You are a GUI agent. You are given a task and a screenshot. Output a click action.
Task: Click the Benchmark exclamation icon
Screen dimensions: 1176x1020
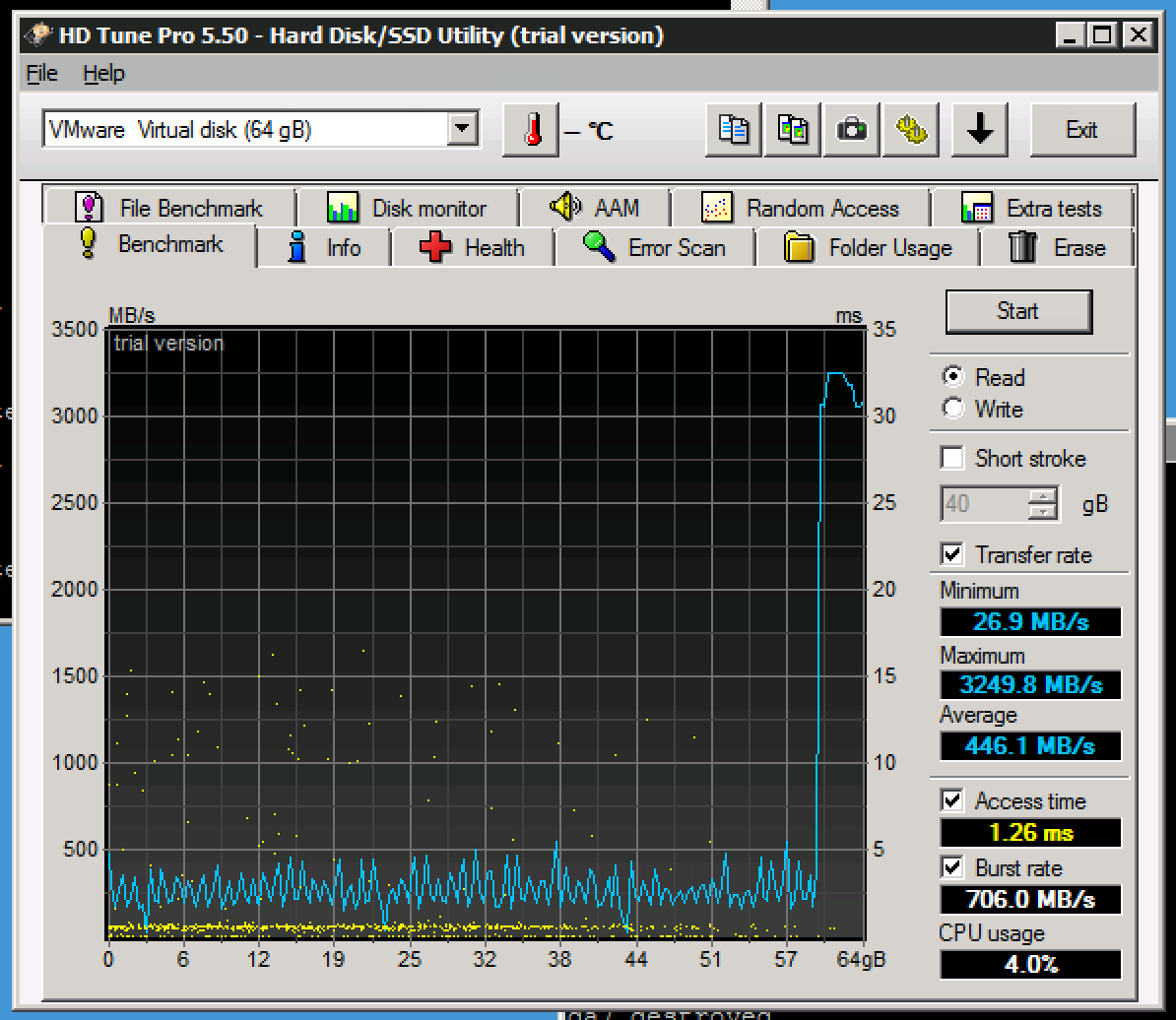coord(89,243)
